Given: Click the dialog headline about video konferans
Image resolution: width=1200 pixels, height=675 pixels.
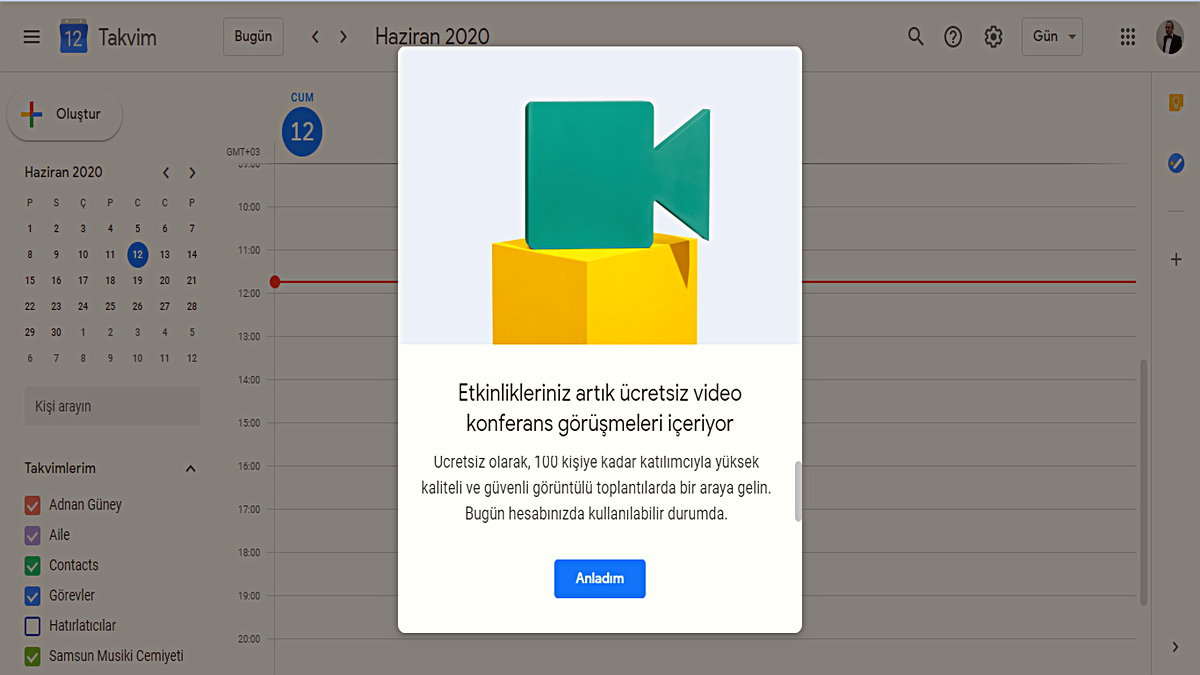Looking at the screenshot, I should [600, 408].
